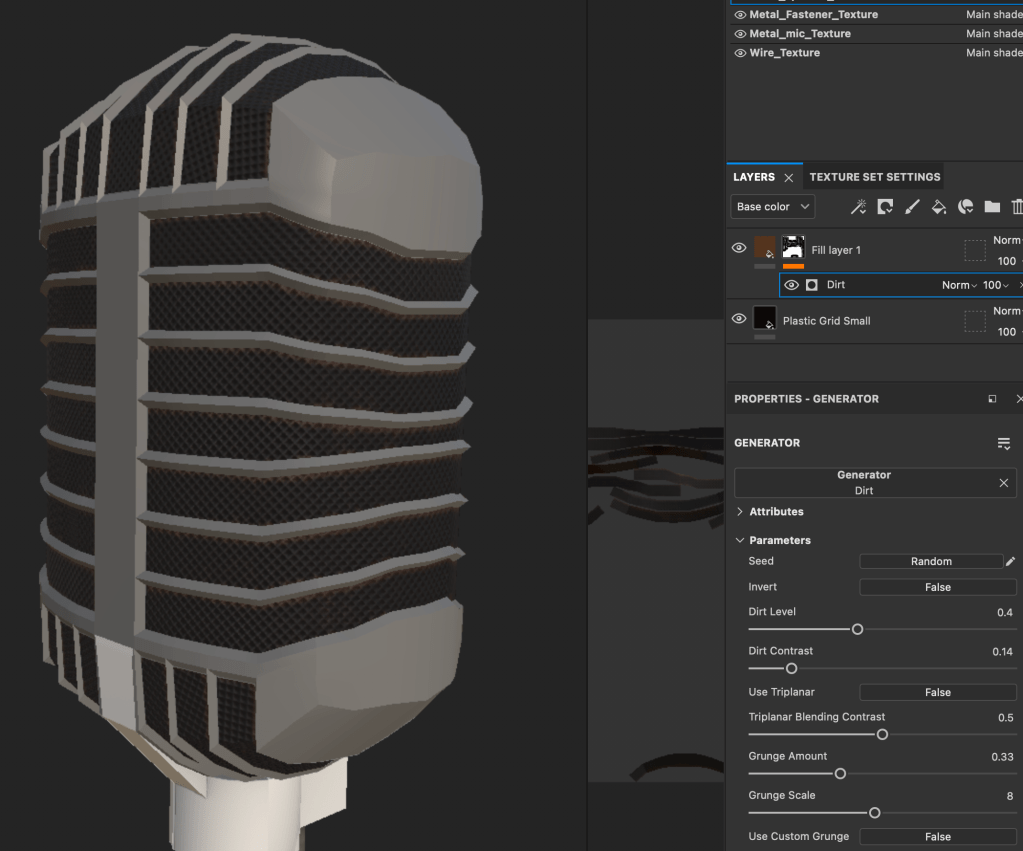1023x851 pixels.
Task: Open the Base color channel dropdown
Action: click(772, 207)
